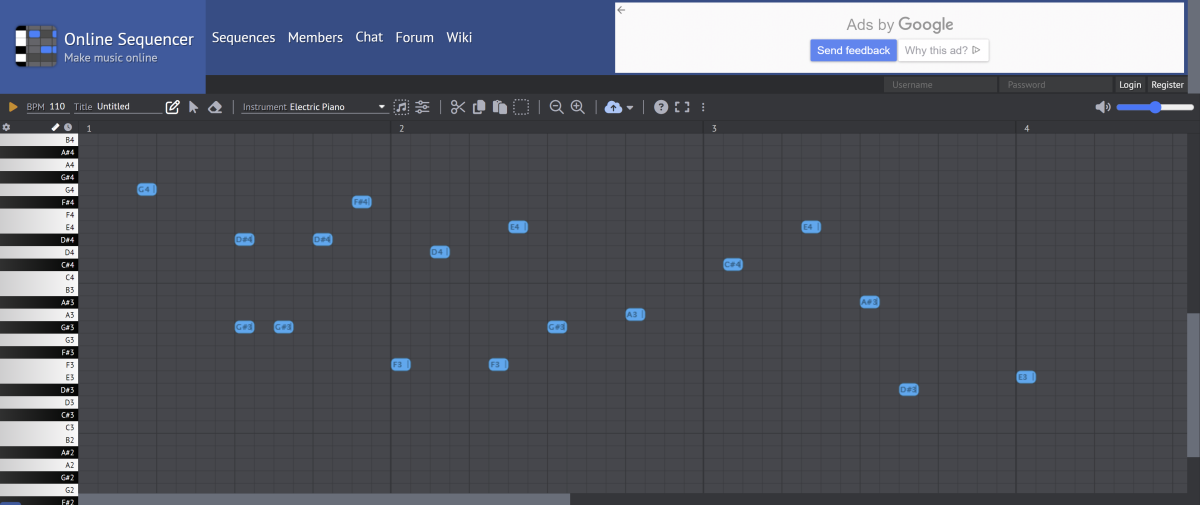Expand the cloud upload dropdown arrow
This screenshot has height=505, width=1200.
pos(630,108)
